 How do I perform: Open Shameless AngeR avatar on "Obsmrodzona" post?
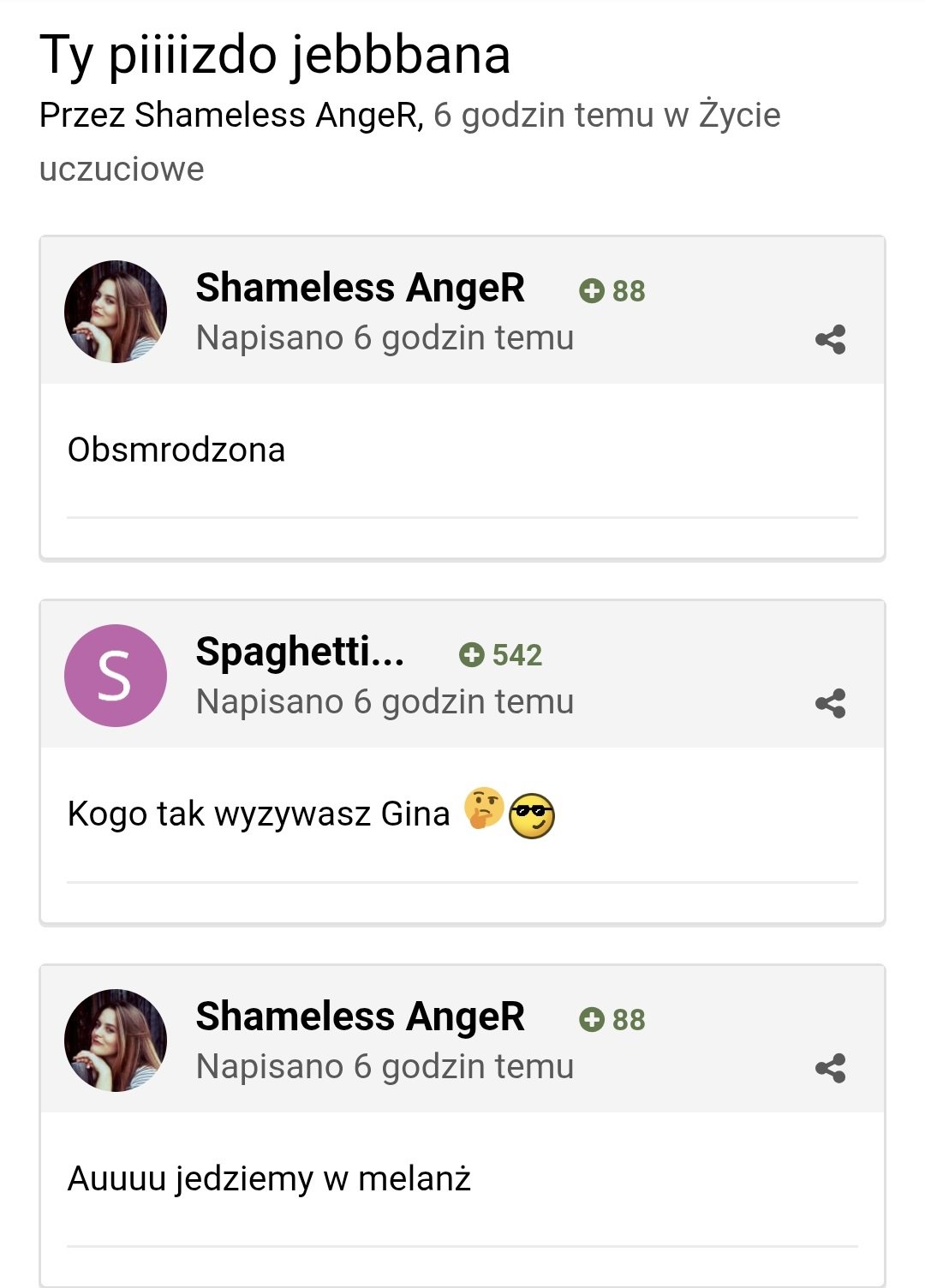[x=116, y=312]
